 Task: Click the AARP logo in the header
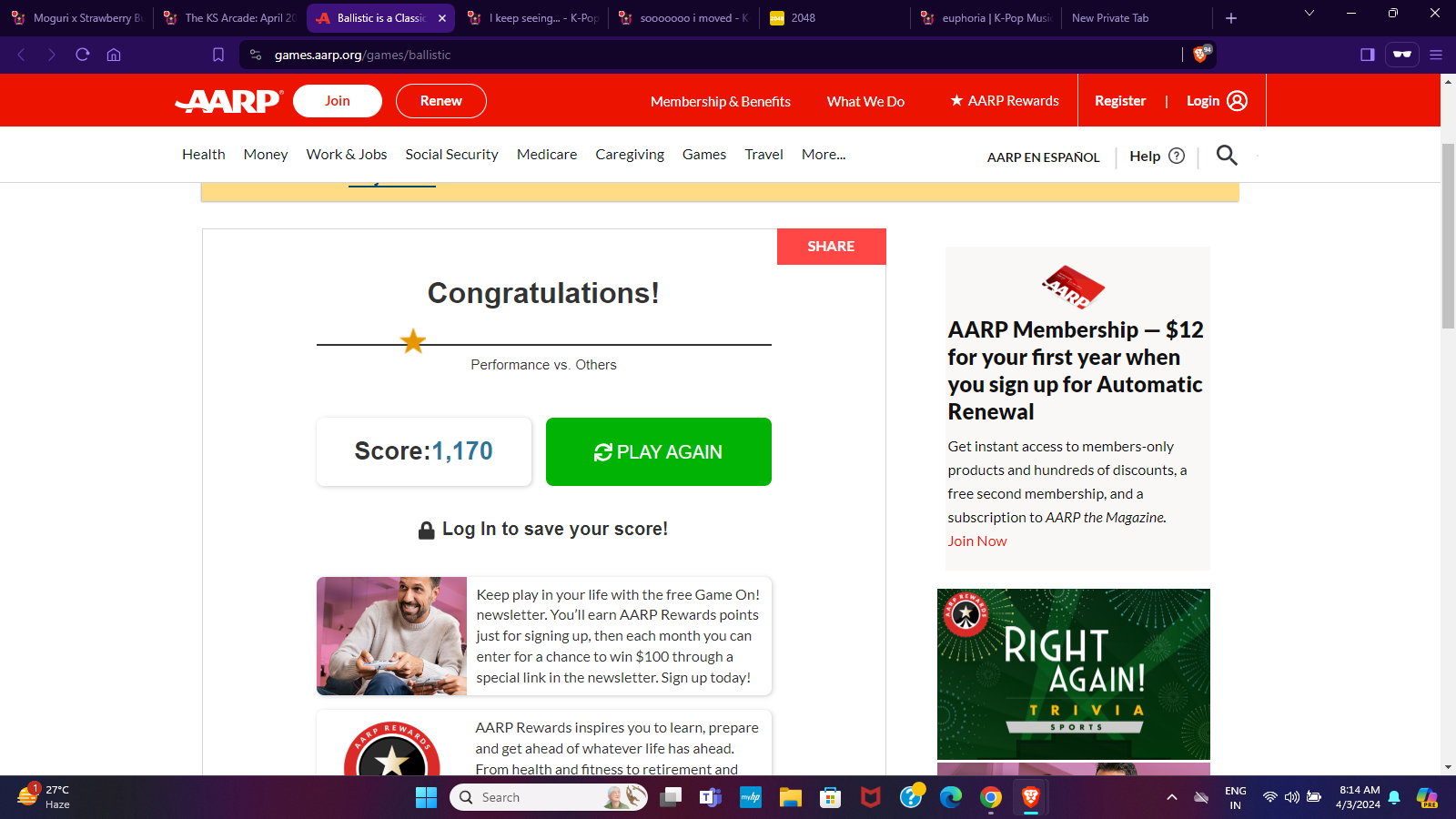(229, 101)
